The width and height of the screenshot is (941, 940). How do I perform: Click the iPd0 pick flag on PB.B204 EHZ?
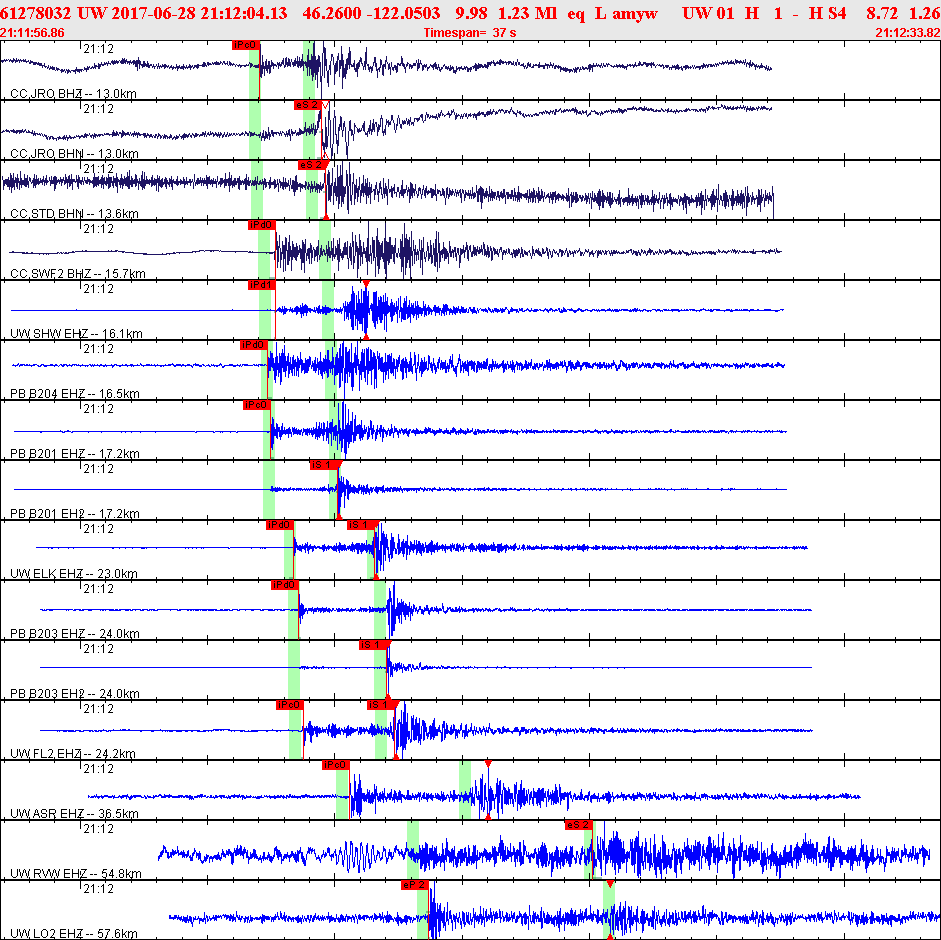253,345
